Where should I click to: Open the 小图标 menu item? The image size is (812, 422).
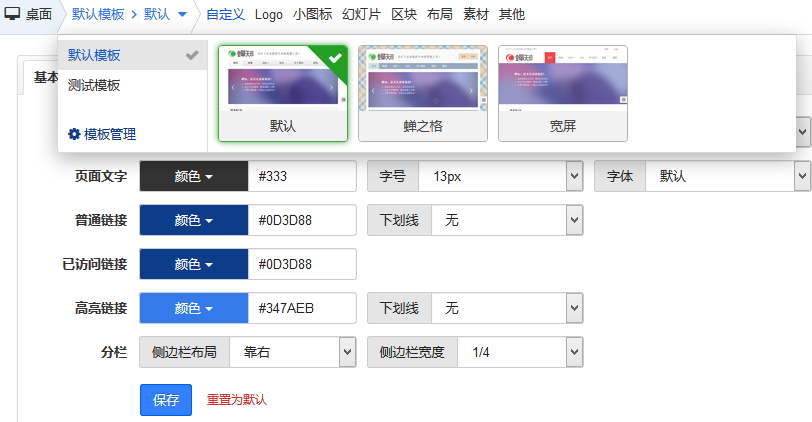pos(312,14)
